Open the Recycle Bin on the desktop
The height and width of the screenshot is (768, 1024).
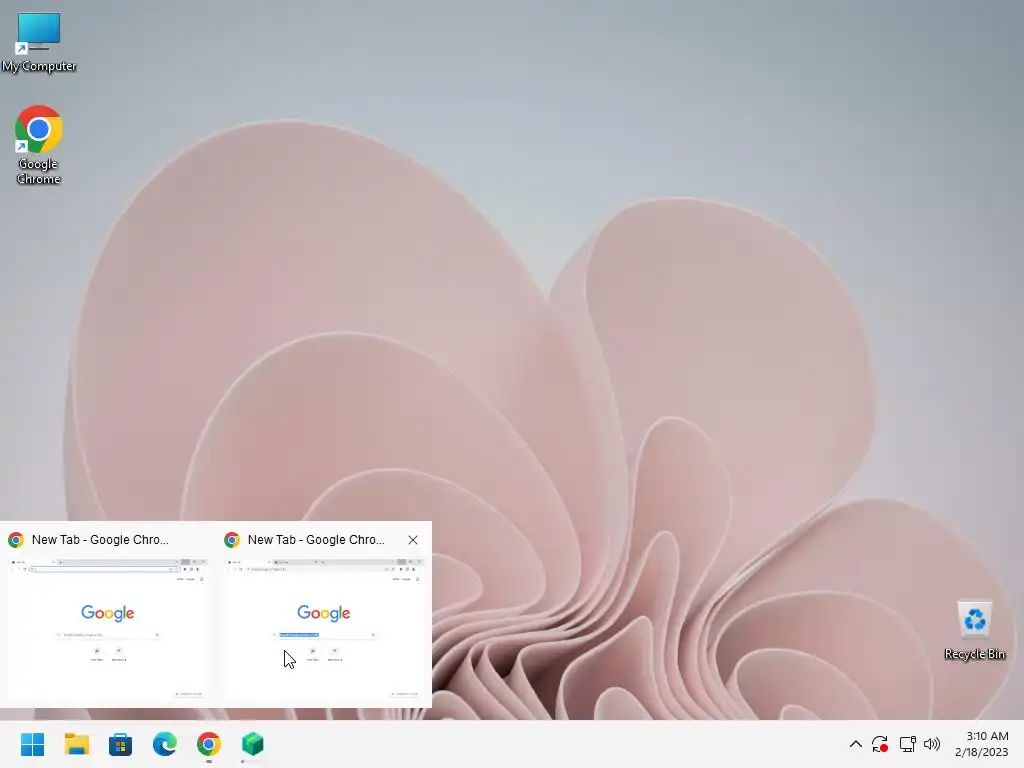pos(974,630)
